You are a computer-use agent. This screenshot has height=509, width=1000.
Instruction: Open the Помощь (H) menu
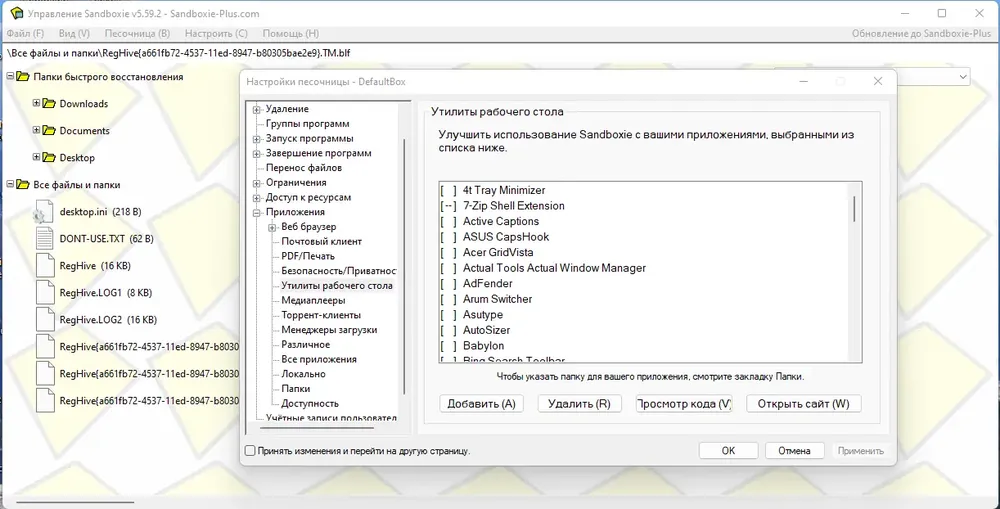tap(291, 33)
